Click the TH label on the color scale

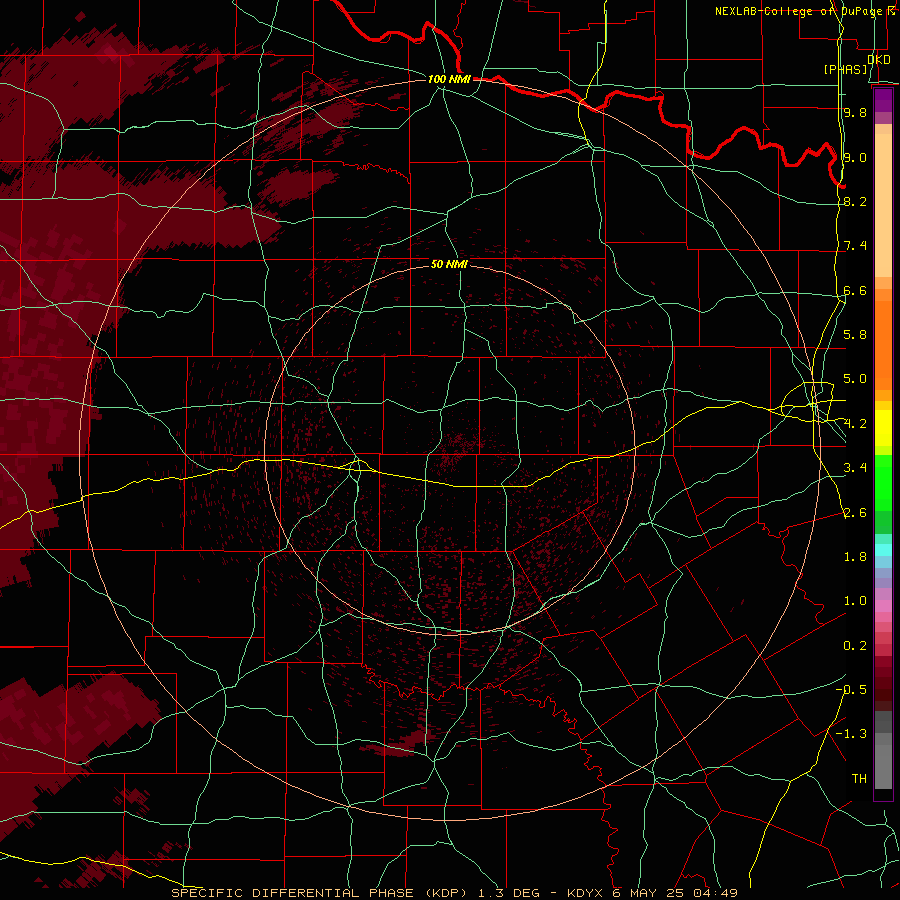tap(859, 779)
